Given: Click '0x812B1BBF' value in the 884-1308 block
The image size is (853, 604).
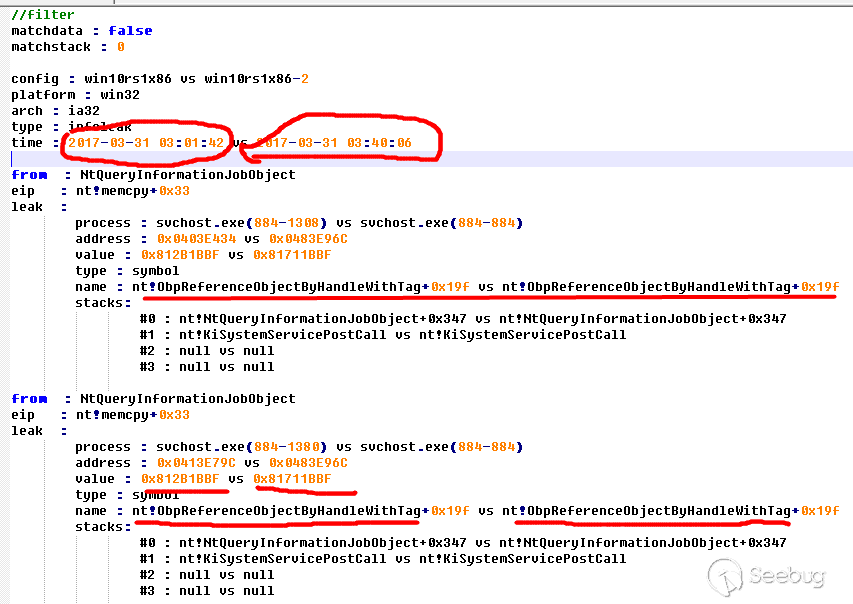Looking at the screenshot, I should [x=180, y=255].
